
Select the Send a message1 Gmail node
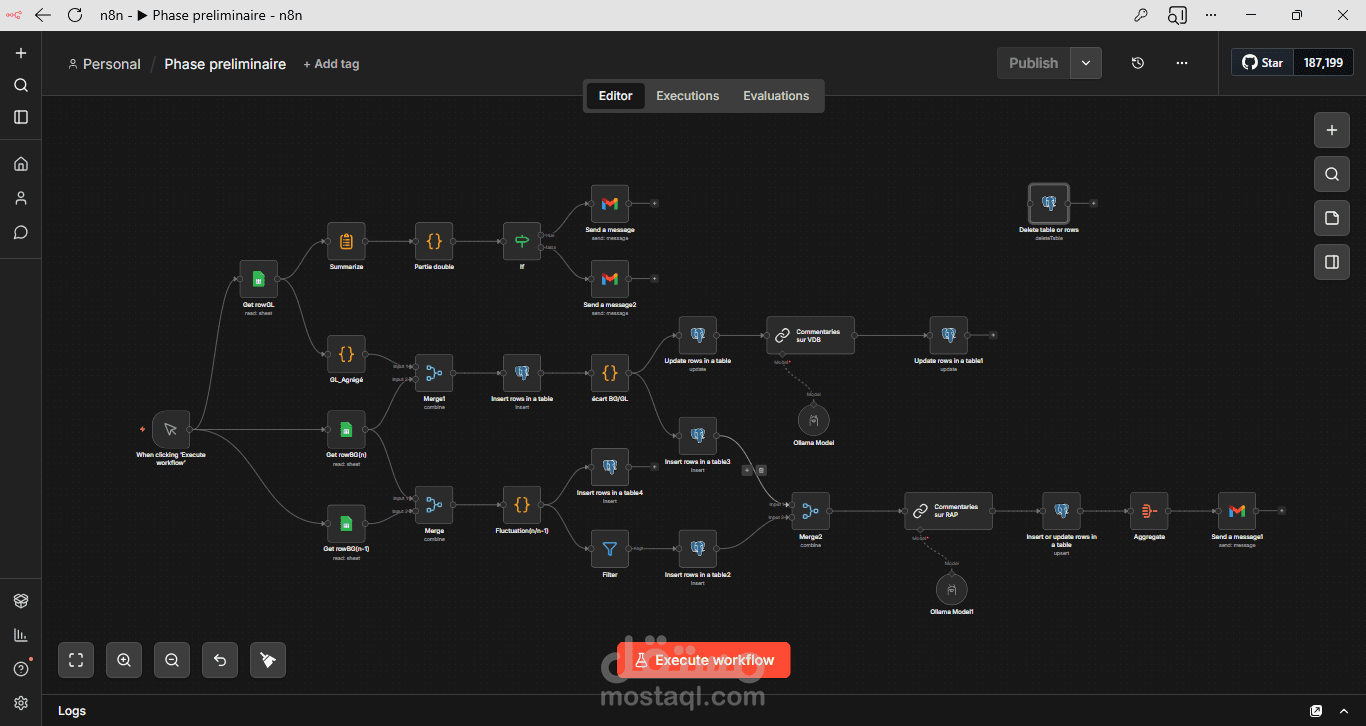tap(1237, 511)
